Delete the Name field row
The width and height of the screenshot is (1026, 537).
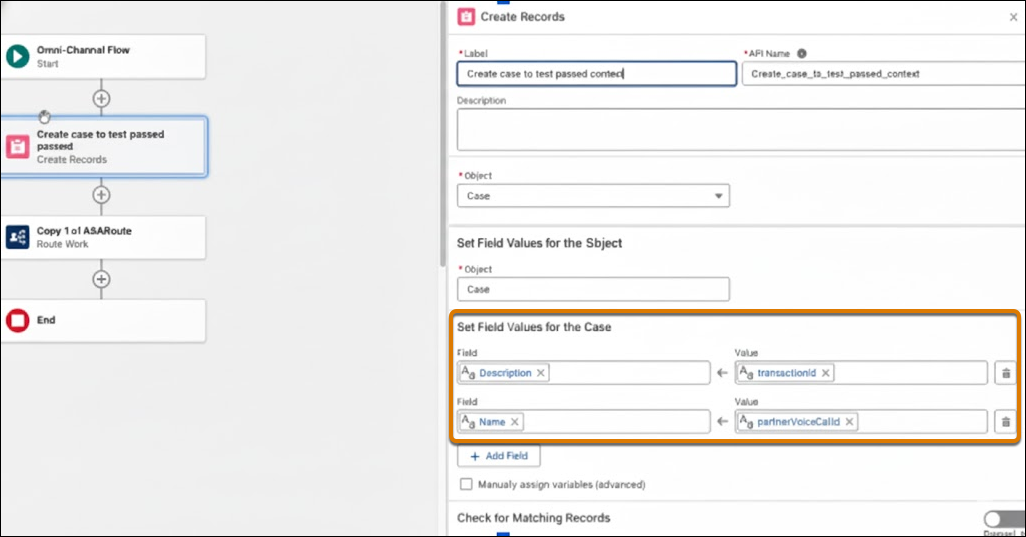[1006, 422]
